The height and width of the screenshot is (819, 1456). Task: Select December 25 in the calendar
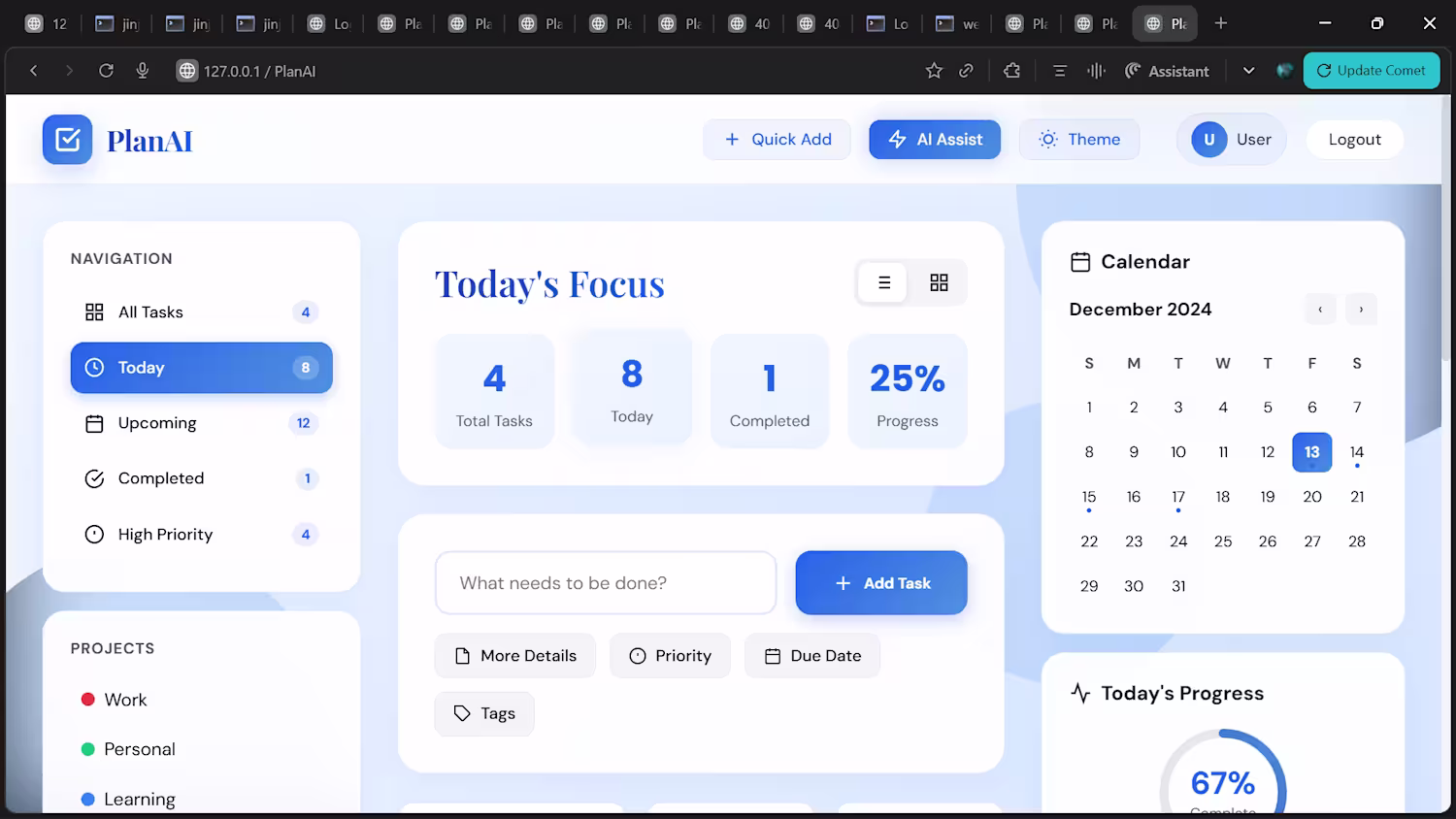click(x=1223, y=541)
